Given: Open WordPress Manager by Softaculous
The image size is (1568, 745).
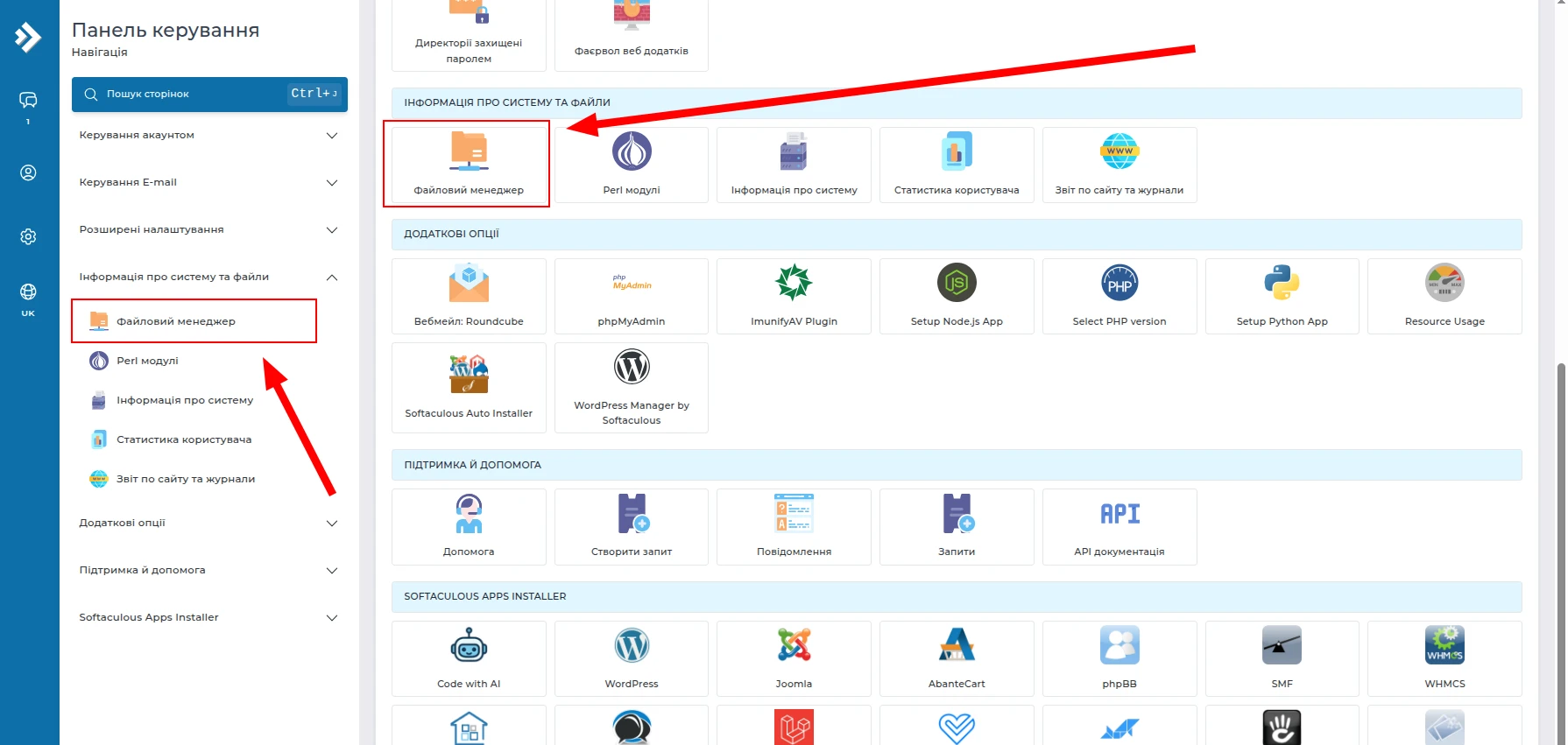Looking at the screenshot, I should coord(632,388).
